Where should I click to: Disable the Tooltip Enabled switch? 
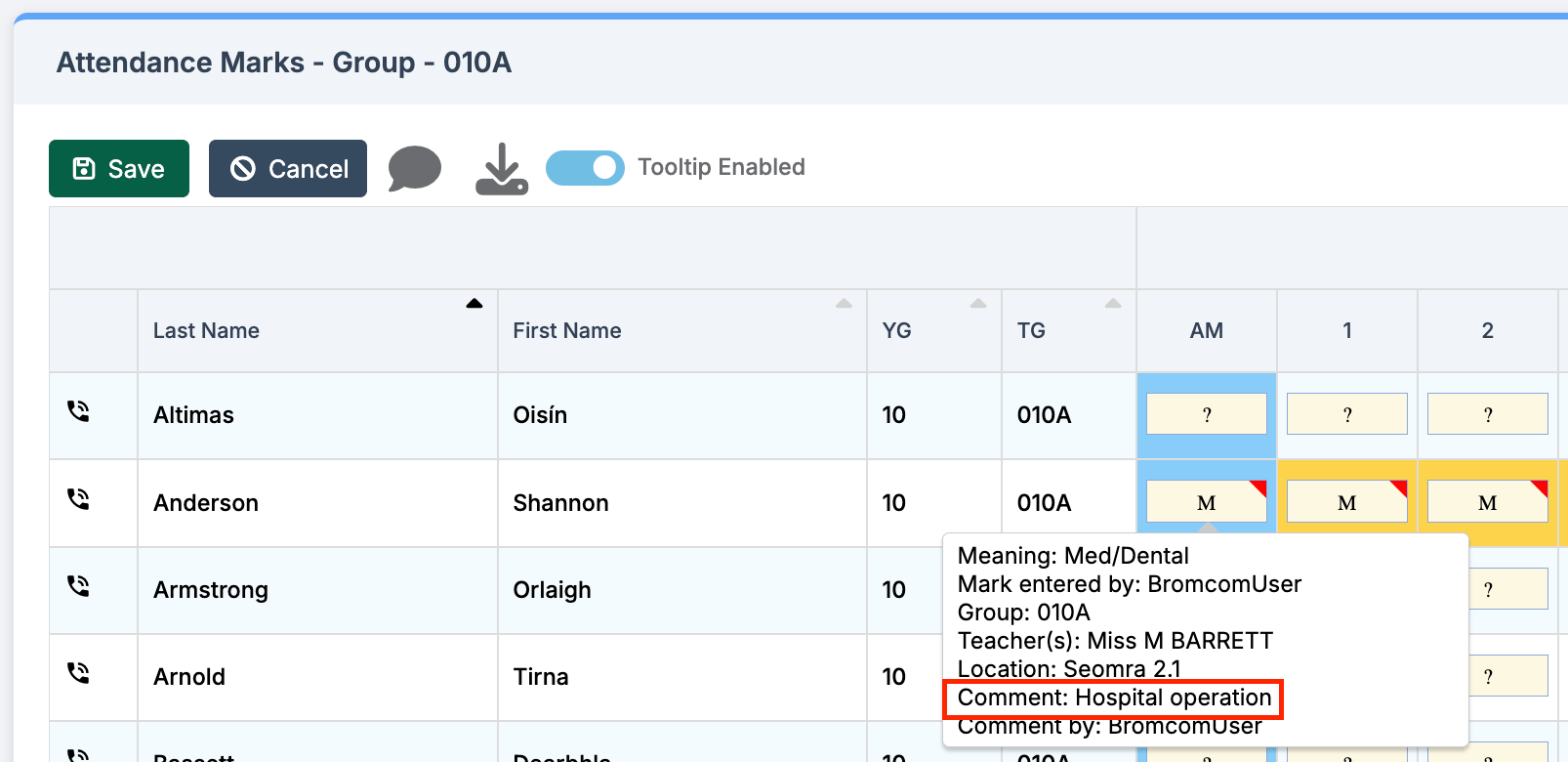click(585, 168)
